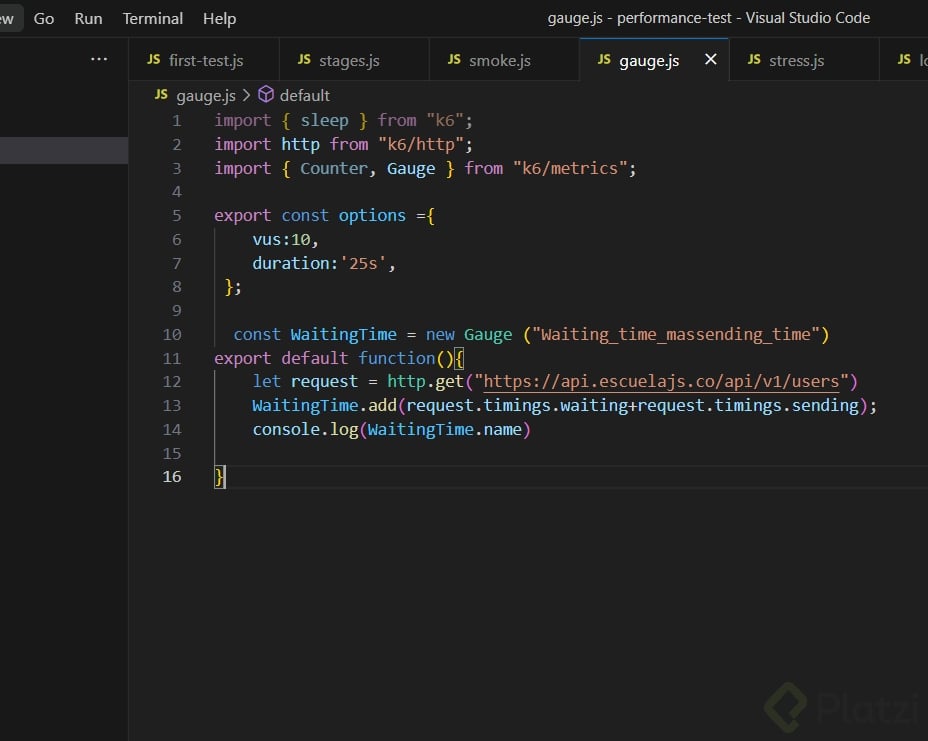928x741 pixels.
Task: Open the Run menu
Action: coord(88,19)
